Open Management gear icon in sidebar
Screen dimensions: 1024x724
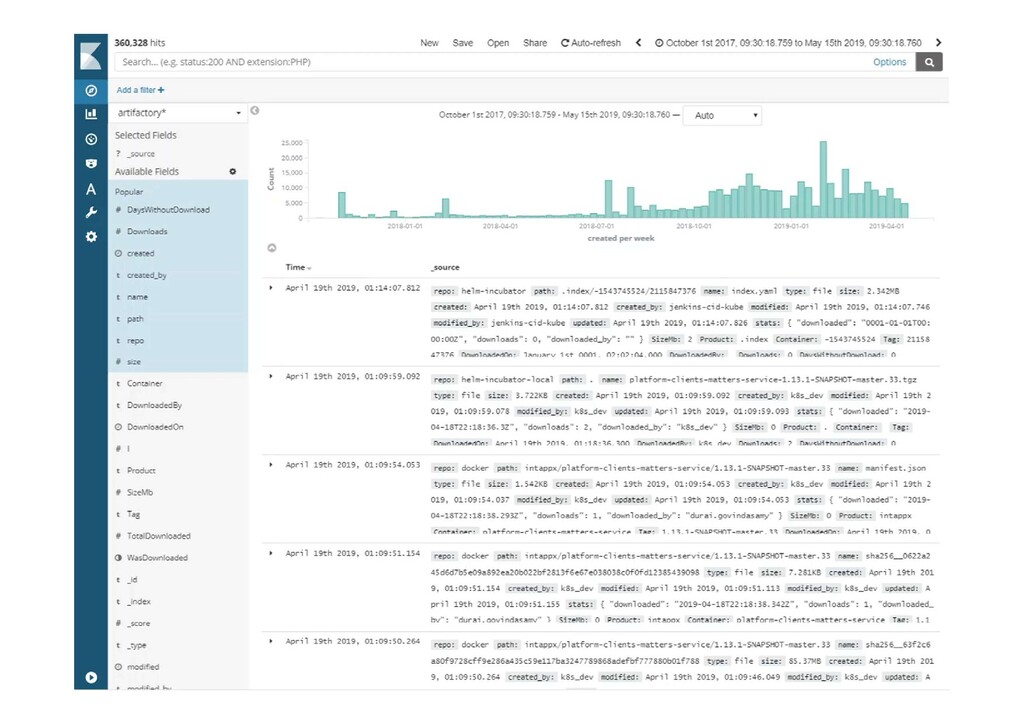click(91, 236)
